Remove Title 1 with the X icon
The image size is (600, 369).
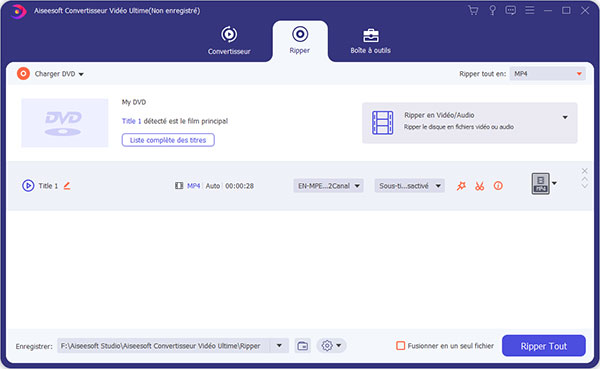click(584, 171)
